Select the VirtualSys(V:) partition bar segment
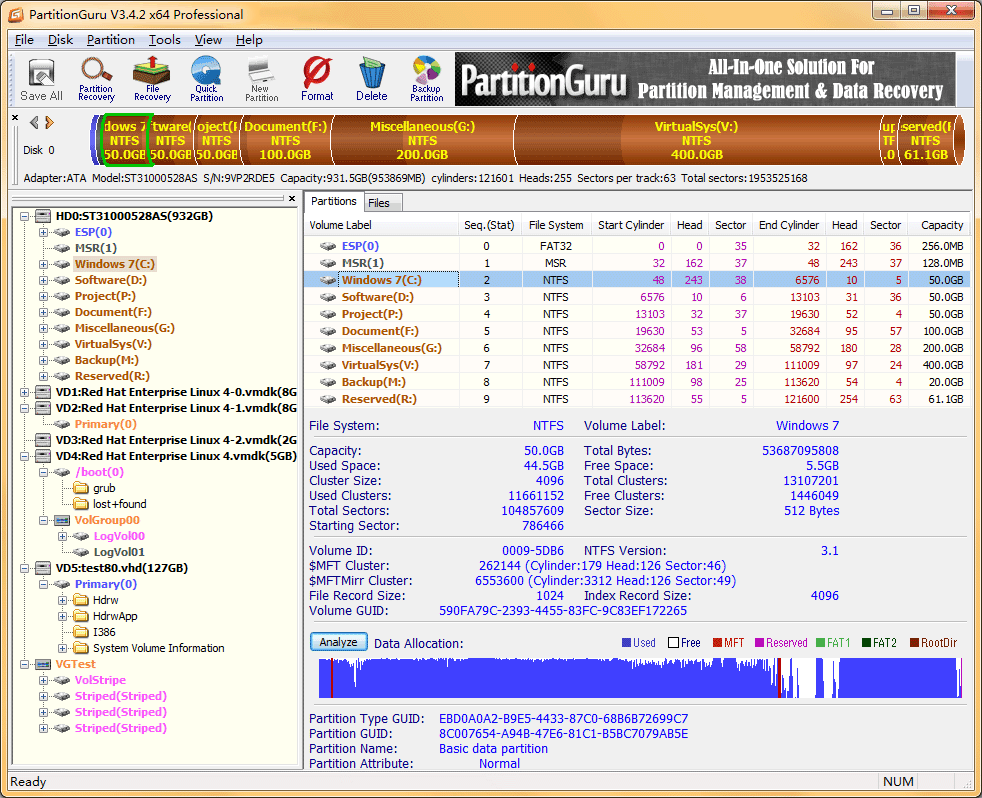 click(x=696, y=141)
